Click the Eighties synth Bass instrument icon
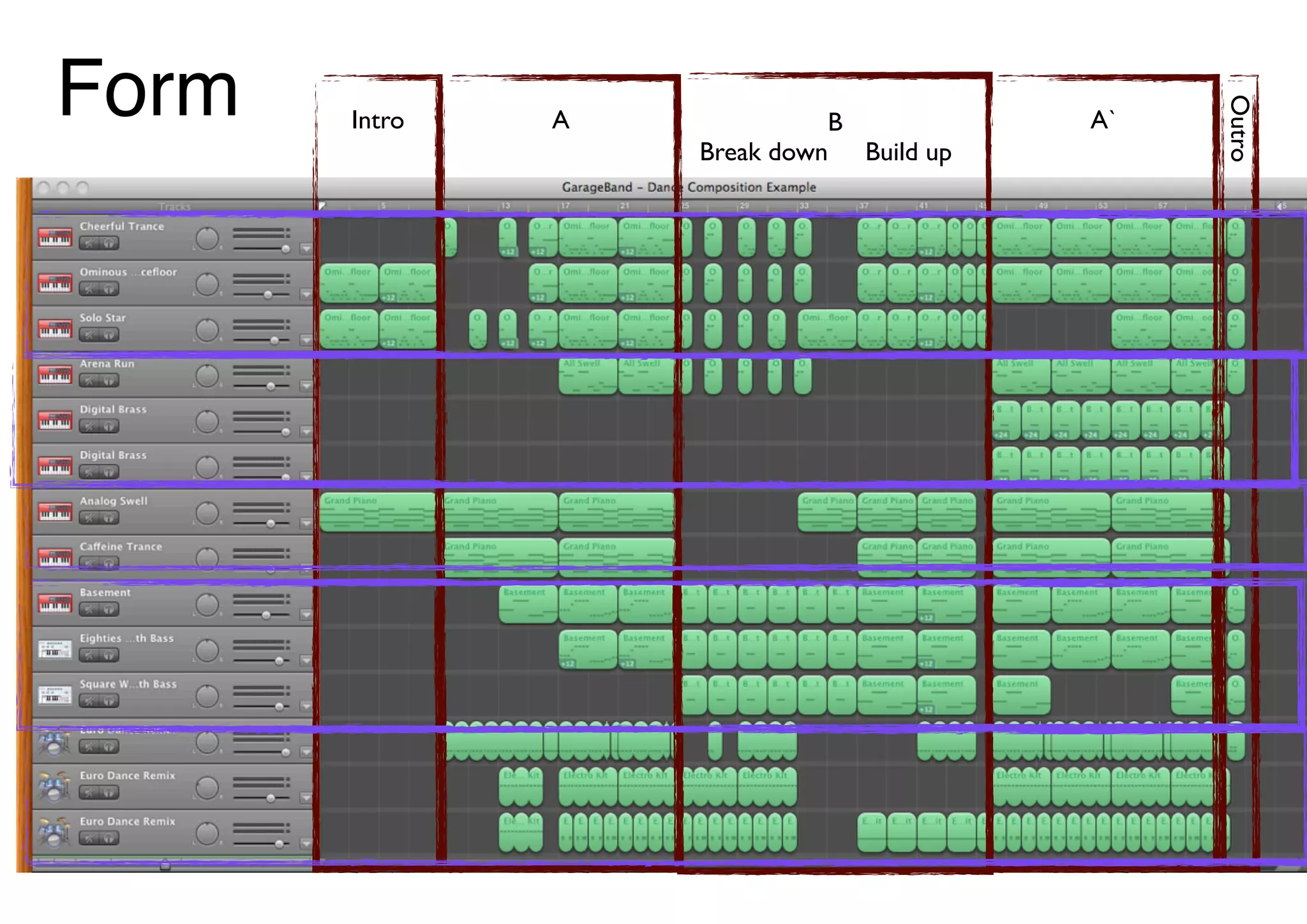 [x=55, y=649]
